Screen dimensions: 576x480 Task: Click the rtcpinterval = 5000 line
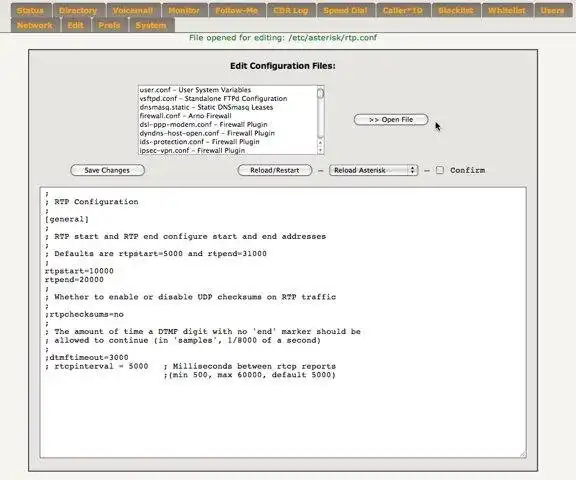(97, 366)
